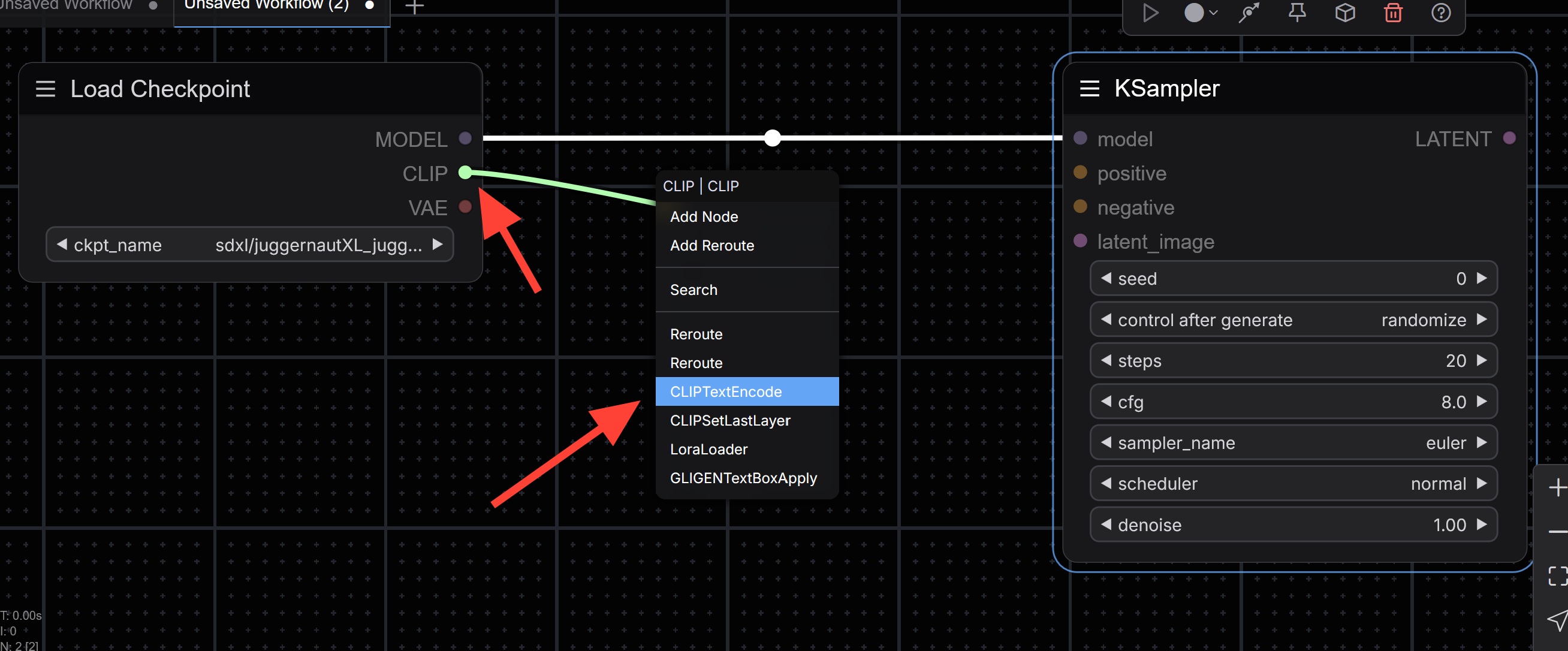The width and height of the screenshot is (1568, 651).
Task: Select the first Reroute menu entry
Action: [x=747, y=334]
